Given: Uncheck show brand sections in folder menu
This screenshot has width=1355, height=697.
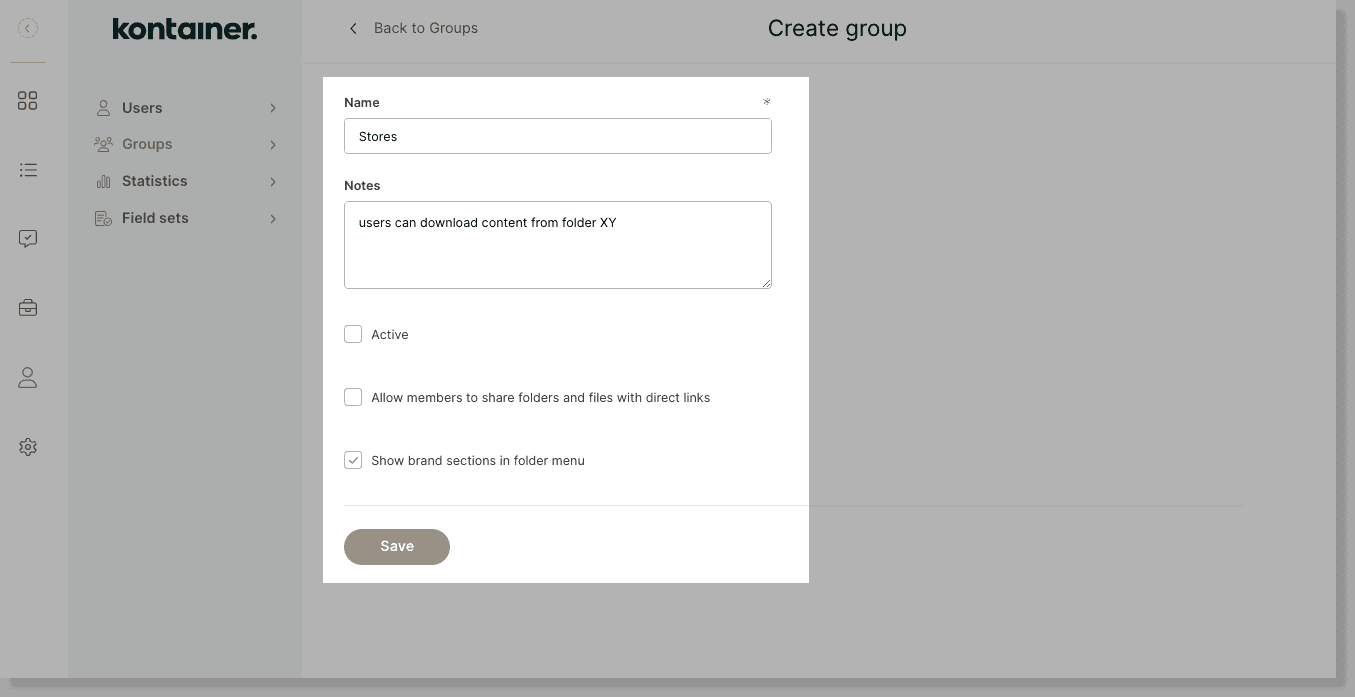Looking at the screenshot, I should pyautogui.click(x=353, y=460).
